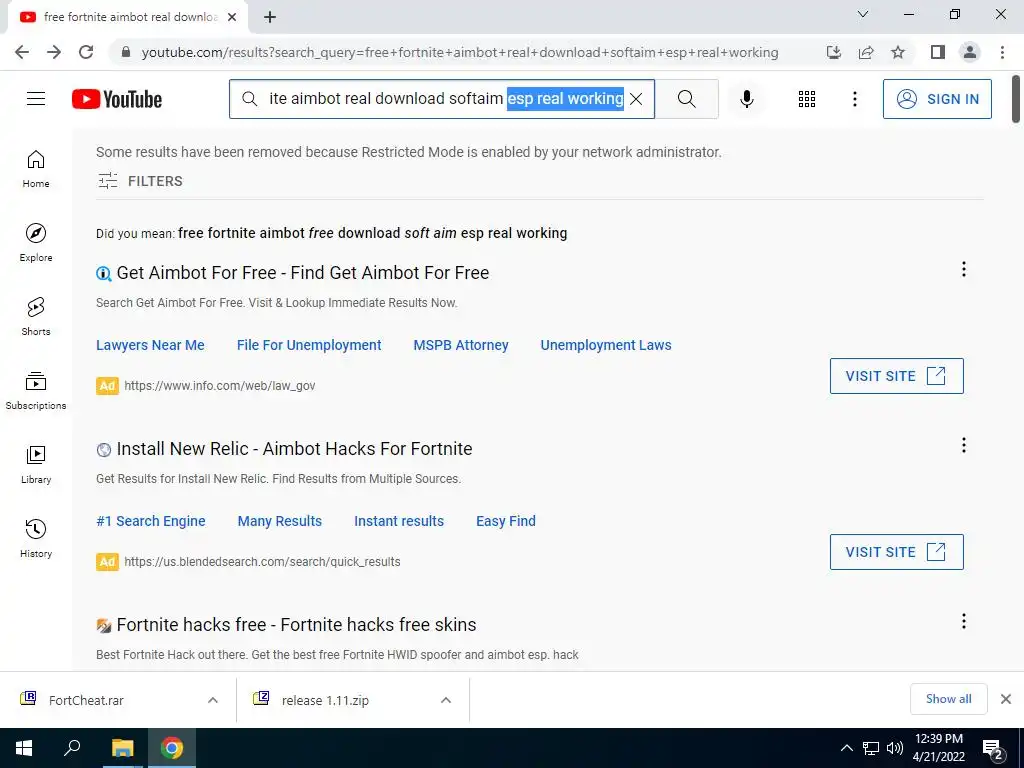Open Shorts in sidebar
Screen dimensions: 1024x768
pos(36,317)
